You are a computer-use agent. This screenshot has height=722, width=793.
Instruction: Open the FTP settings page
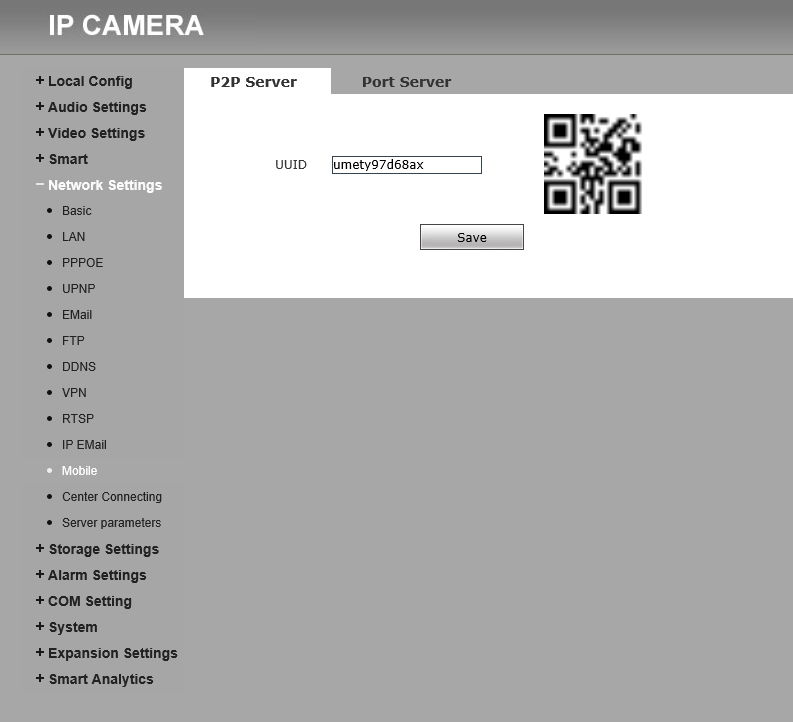point(73,341)
